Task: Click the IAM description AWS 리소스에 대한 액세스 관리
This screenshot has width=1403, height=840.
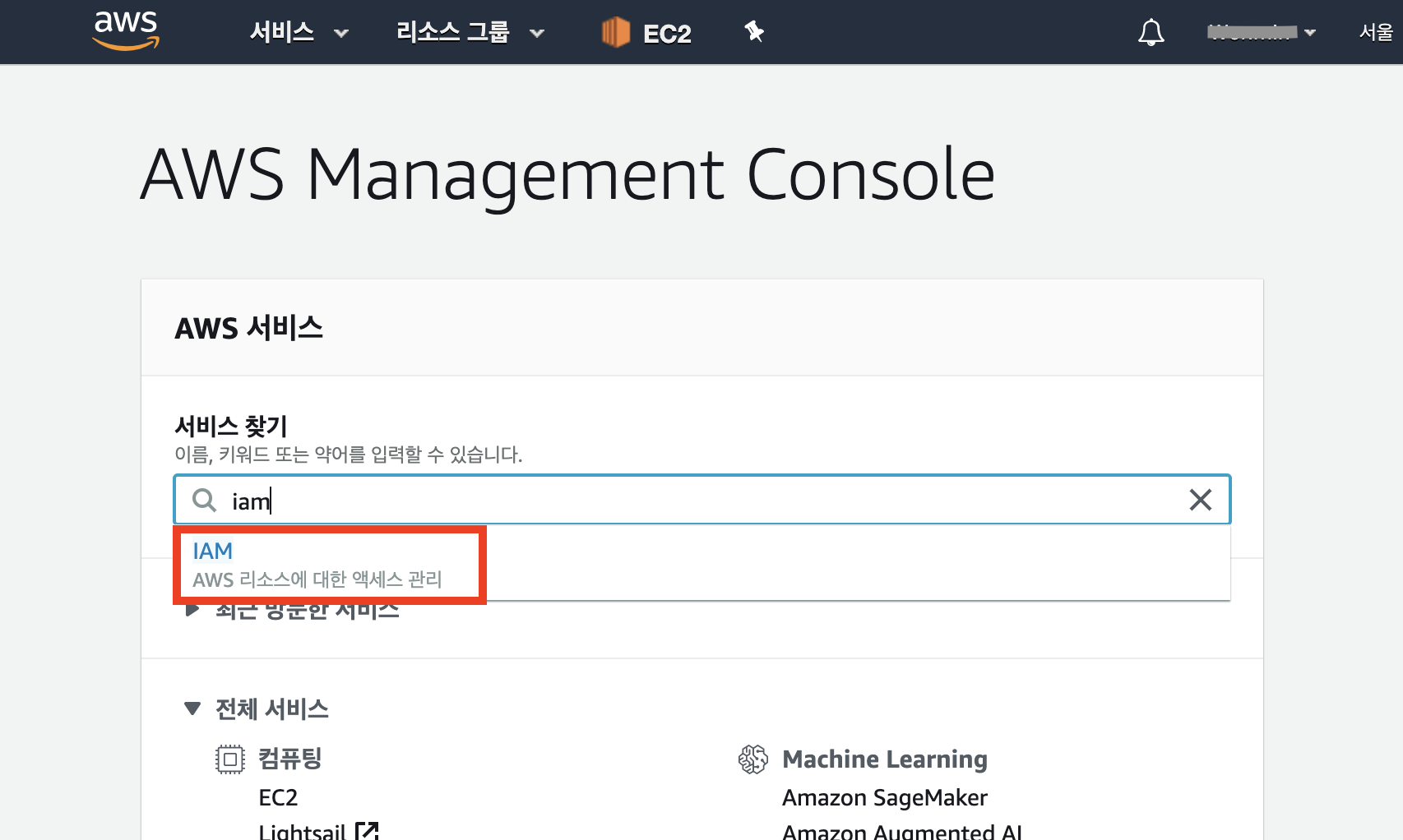Action: pos(317,579)
